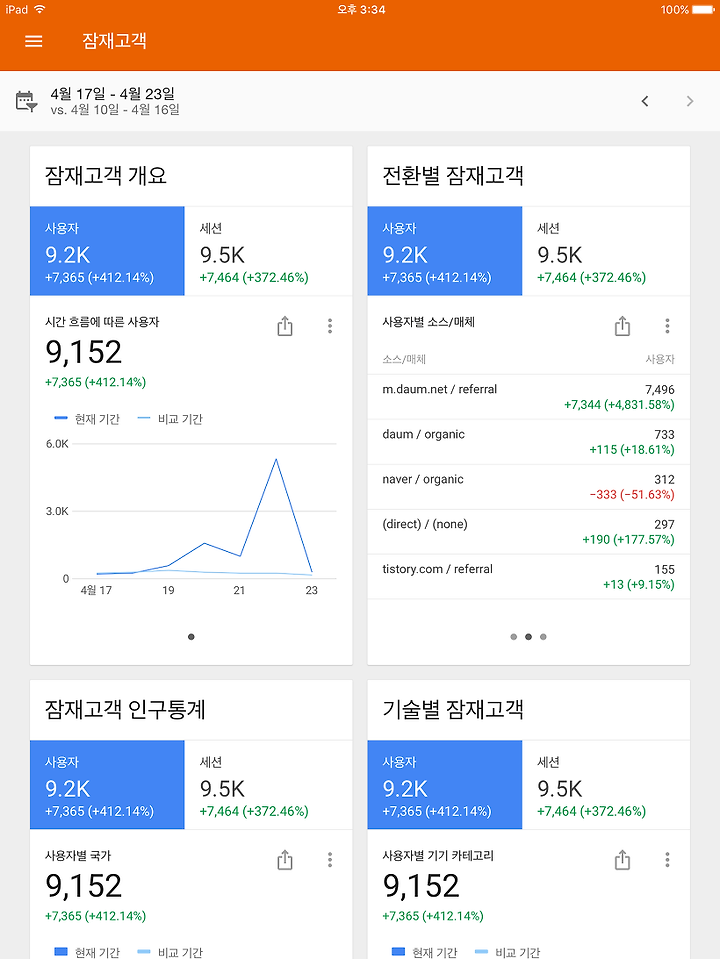Go to third page dot of 전환별 잠재고객
This screenshot has height=959, width=720.
[x=543, y=637]
